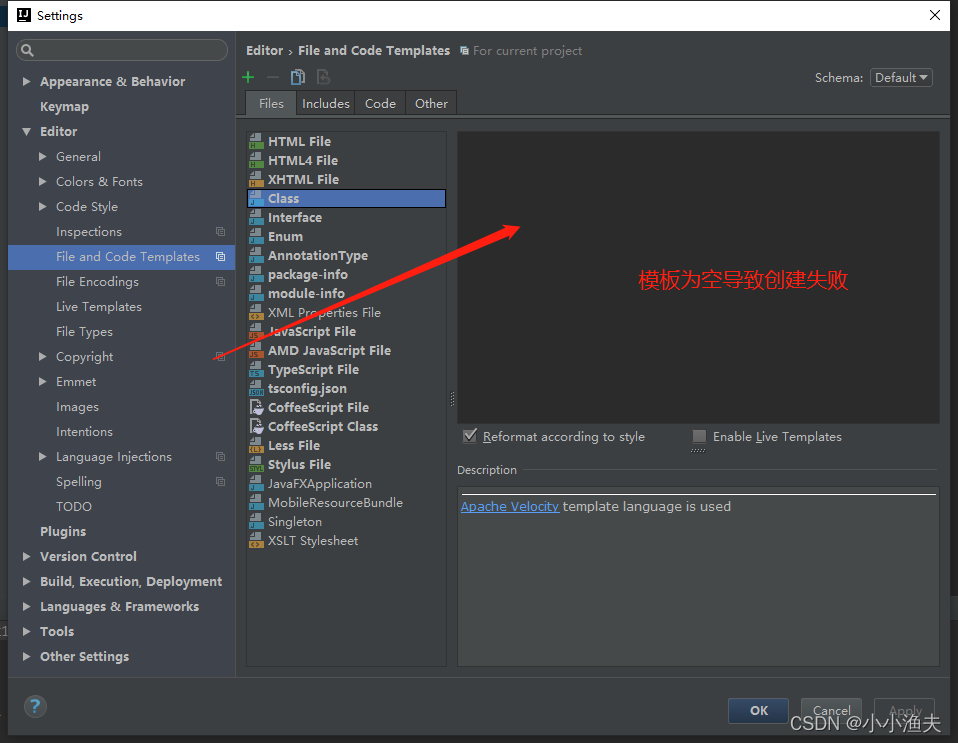Expand the Appearance & Behavior section
Viewport: 958px width, 743px height.
25,81
